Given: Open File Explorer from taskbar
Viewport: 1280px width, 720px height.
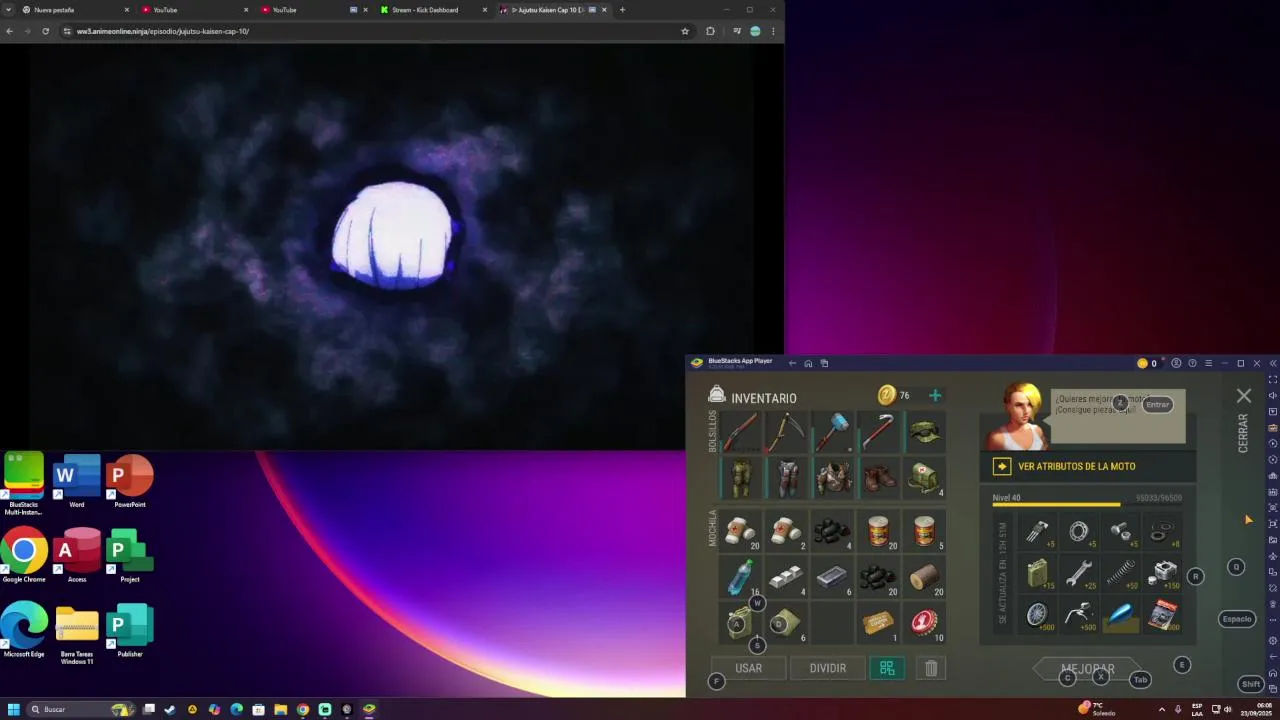Looking at the screenshot, I should click(x=281, y=709).
